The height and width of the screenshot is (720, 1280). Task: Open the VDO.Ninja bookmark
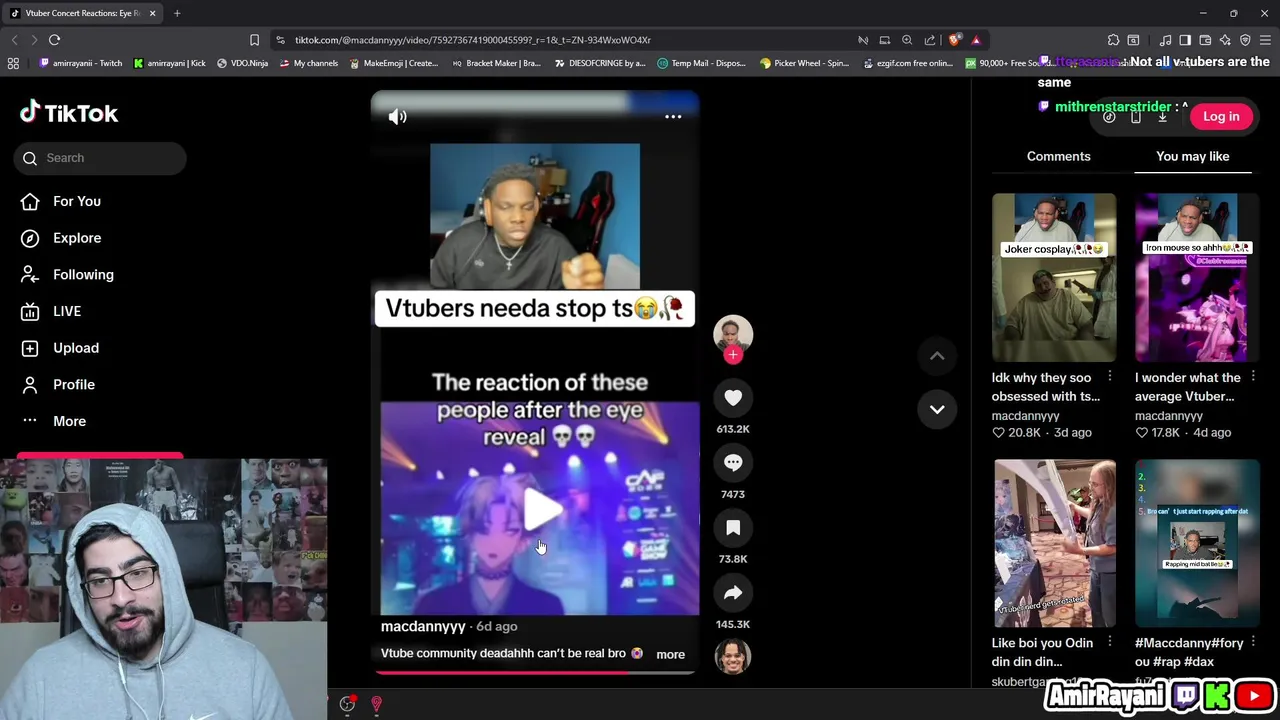(x=242, y=63)
